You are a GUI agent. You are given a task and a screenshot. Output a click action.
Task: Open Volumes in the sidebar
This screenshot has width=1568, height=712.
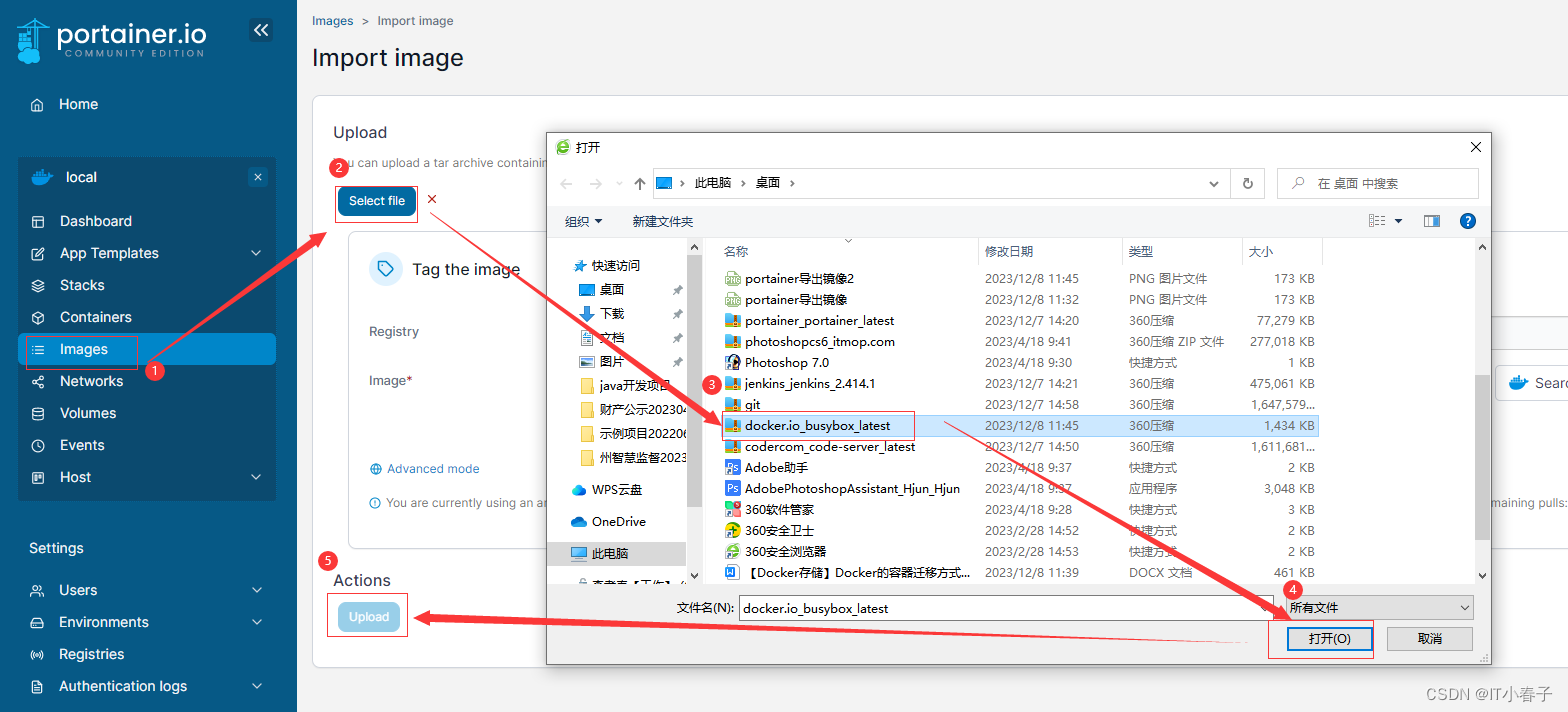click(x=88, y=413)
